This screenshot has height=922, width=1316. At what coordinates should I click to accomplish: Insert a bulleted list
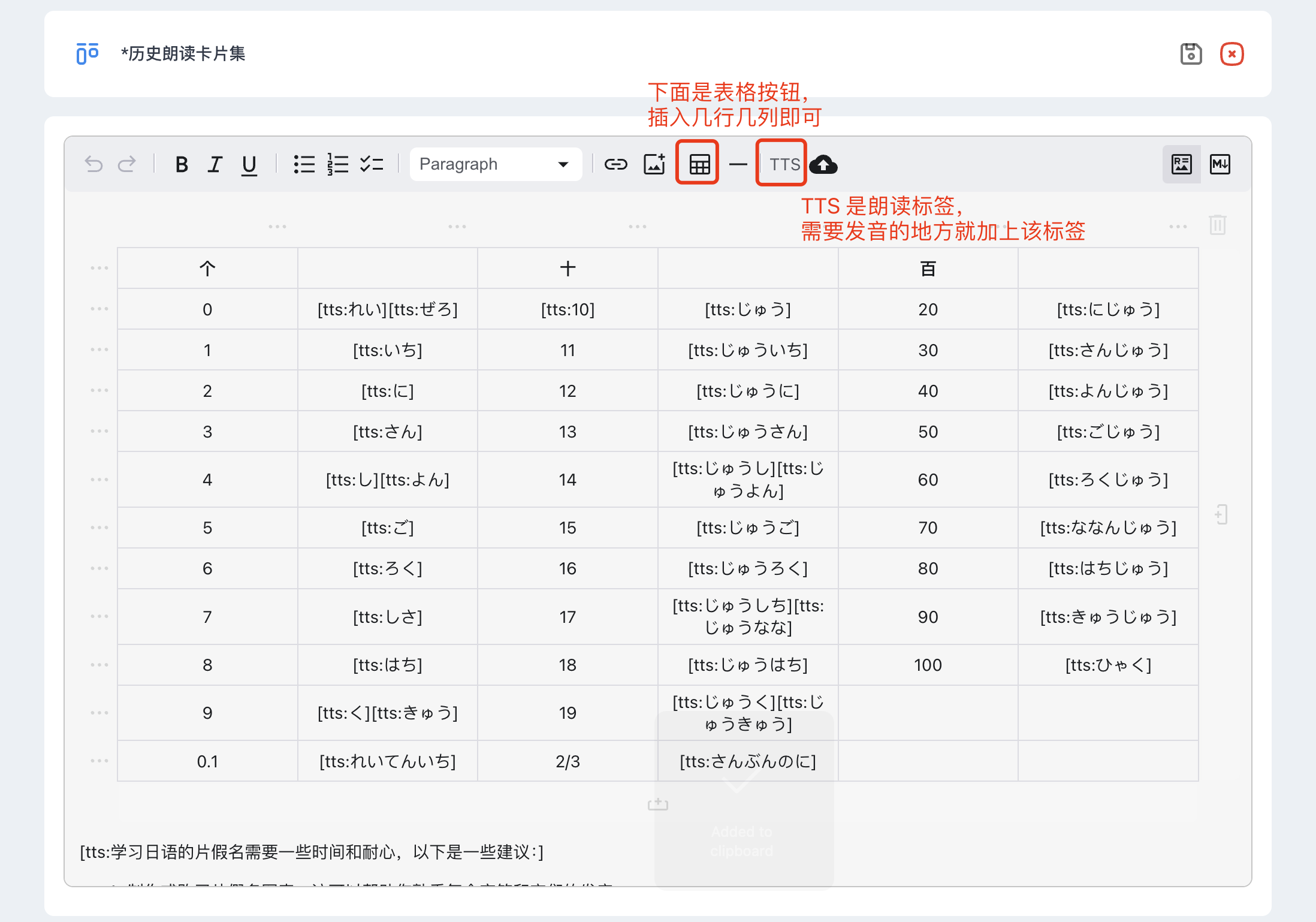[304, 164]
